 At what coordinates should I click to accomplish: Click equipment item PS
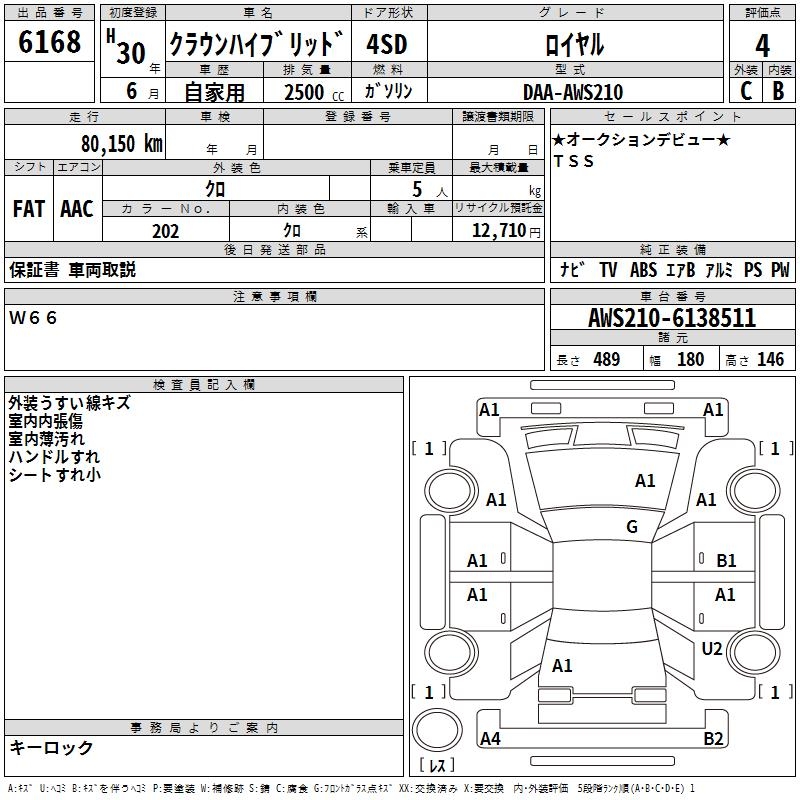coord(753,269)
